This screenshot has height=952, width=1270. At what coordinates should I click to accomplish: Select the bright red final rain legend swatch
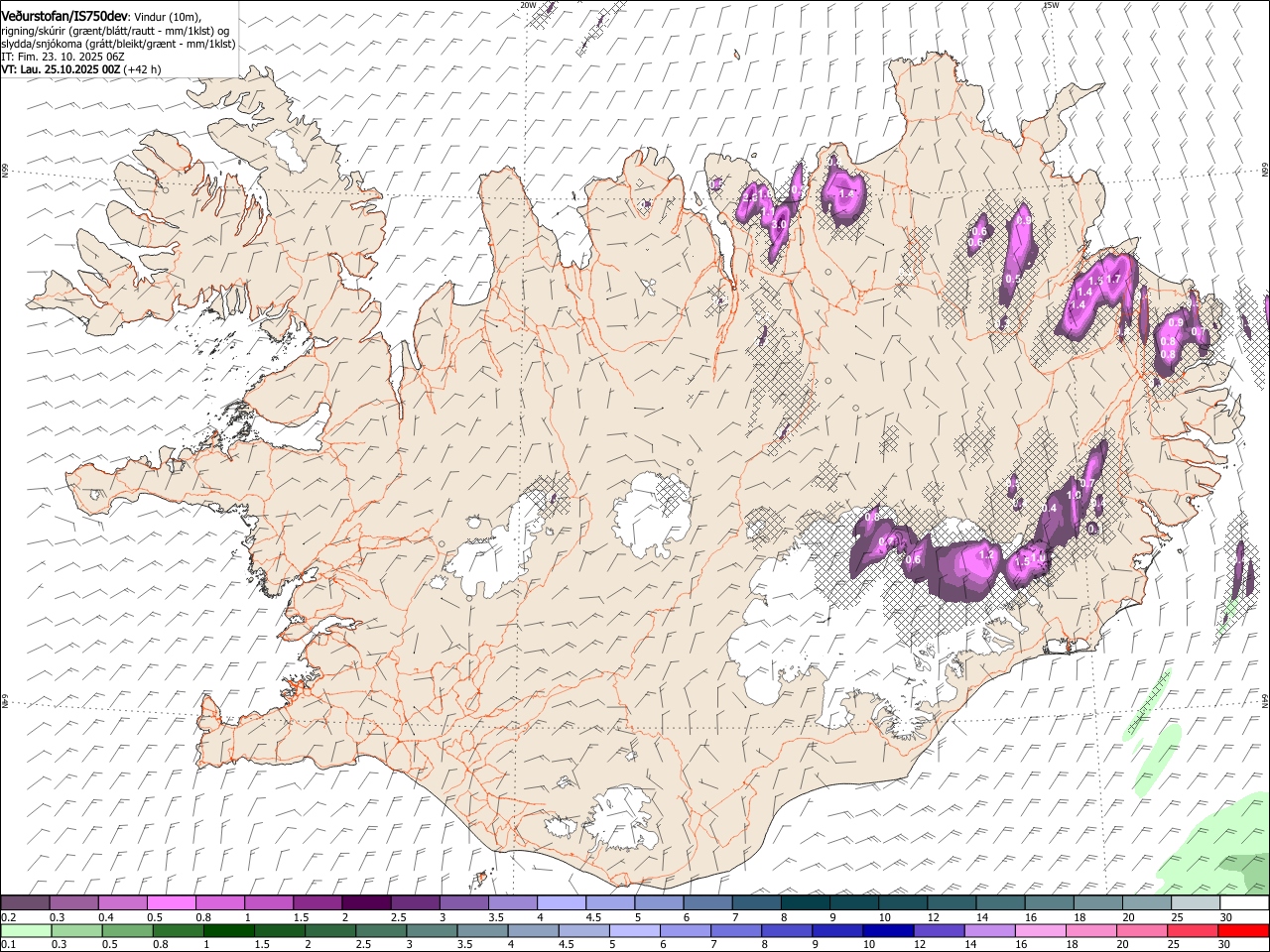[x=1243, y=930]
